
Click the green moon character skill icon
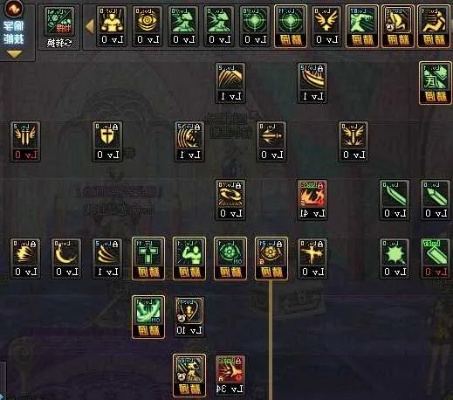coord(435,83)
